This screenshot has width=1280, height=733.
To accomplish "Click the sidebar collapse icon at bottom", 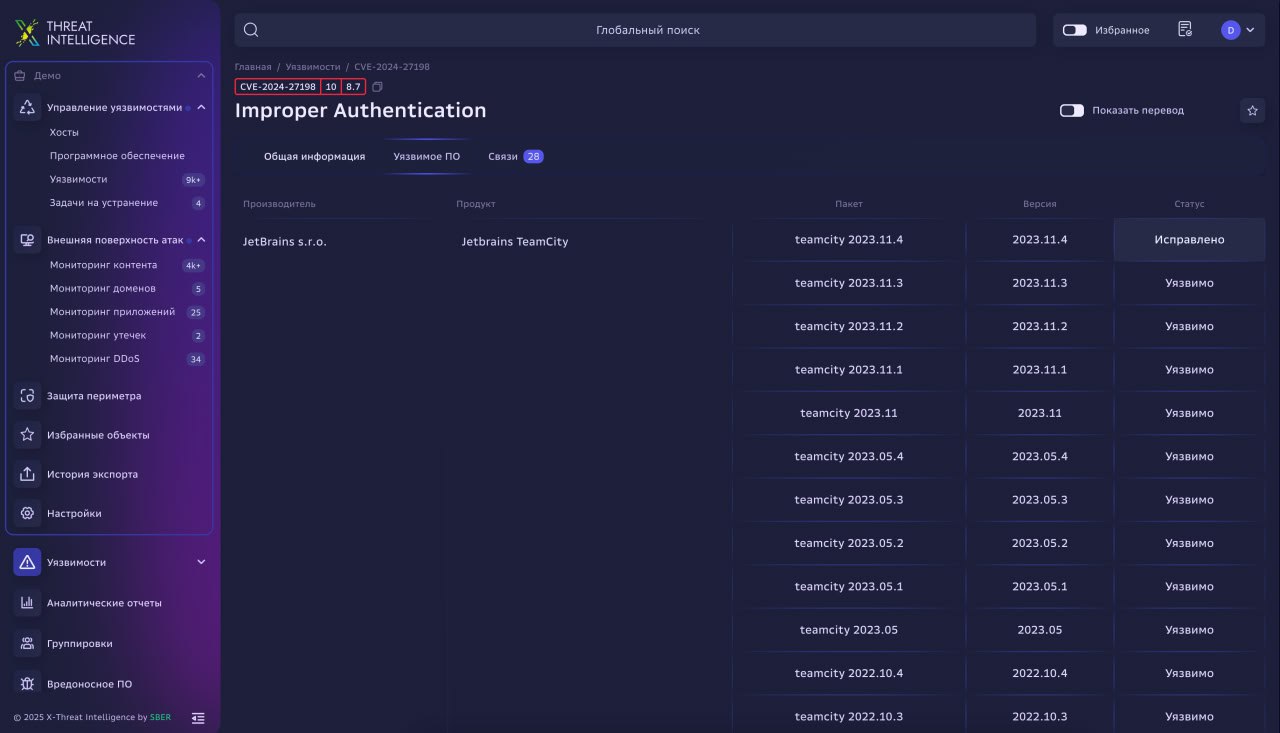I will pos(198,717).
